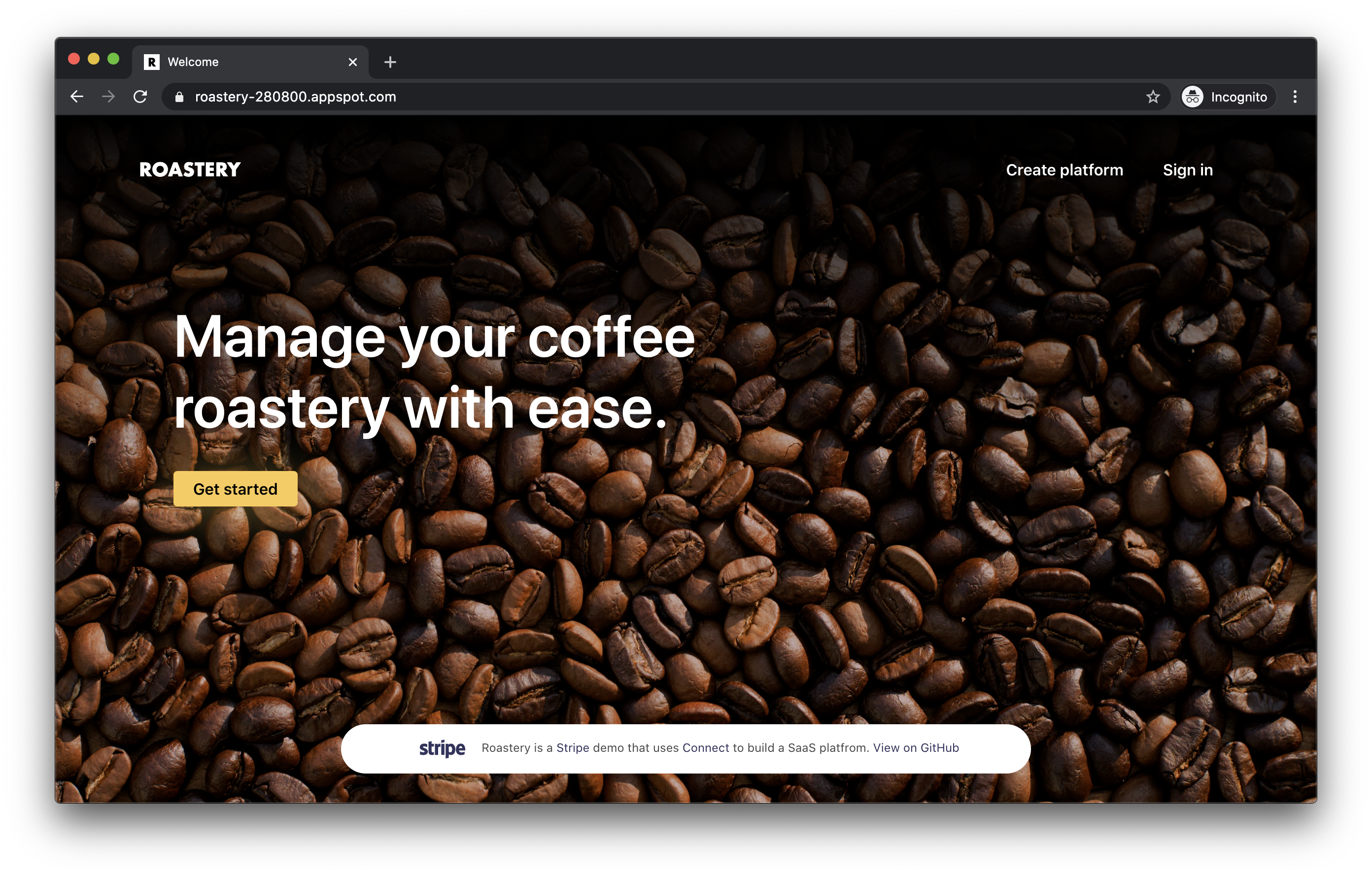1372x876 pixels.
Task: Click the ROASTERY logo
Action: [190, 170]
